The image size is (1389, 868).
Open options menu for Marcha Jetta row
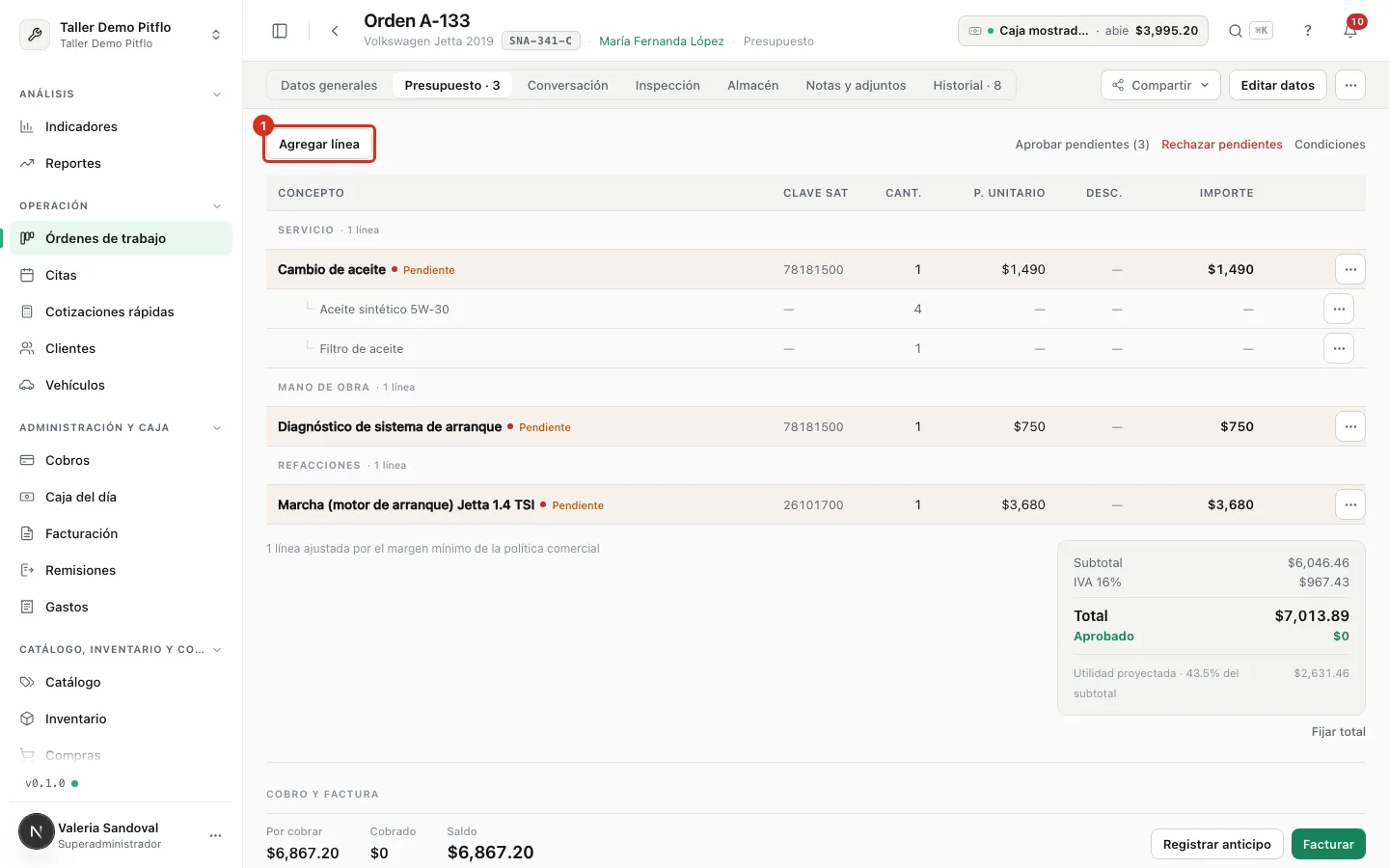pos(1350,504)
